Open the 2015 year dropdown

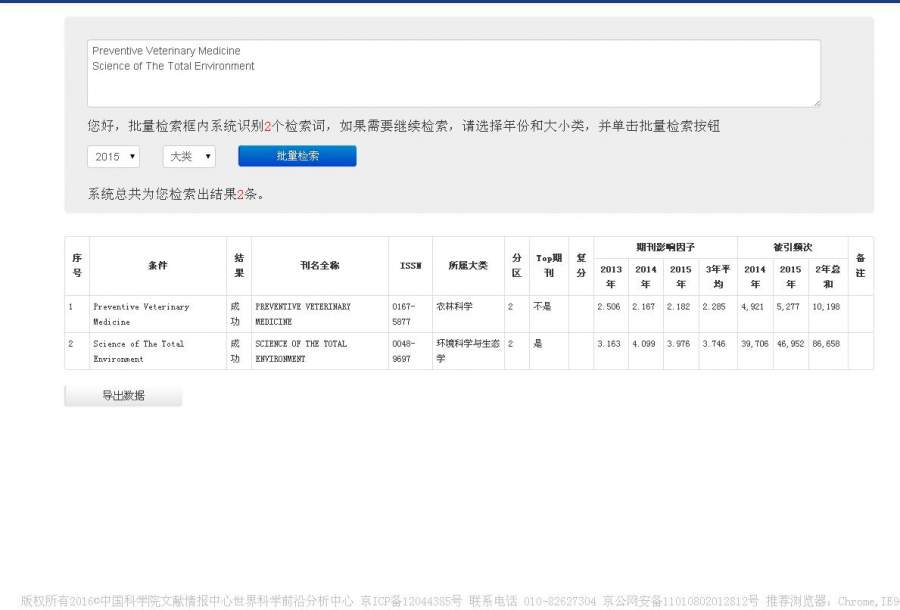[x=113, y=157]
